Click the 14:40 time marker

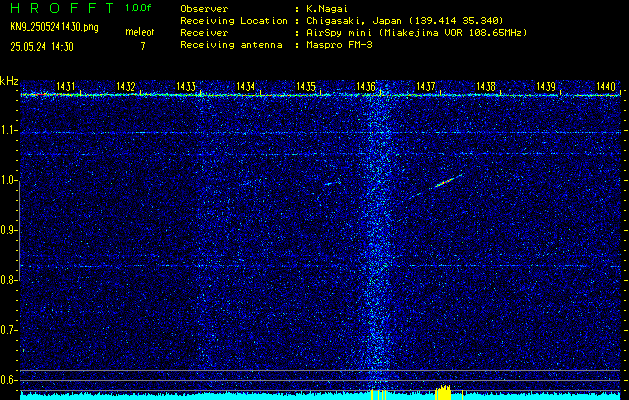coord(606,86)
